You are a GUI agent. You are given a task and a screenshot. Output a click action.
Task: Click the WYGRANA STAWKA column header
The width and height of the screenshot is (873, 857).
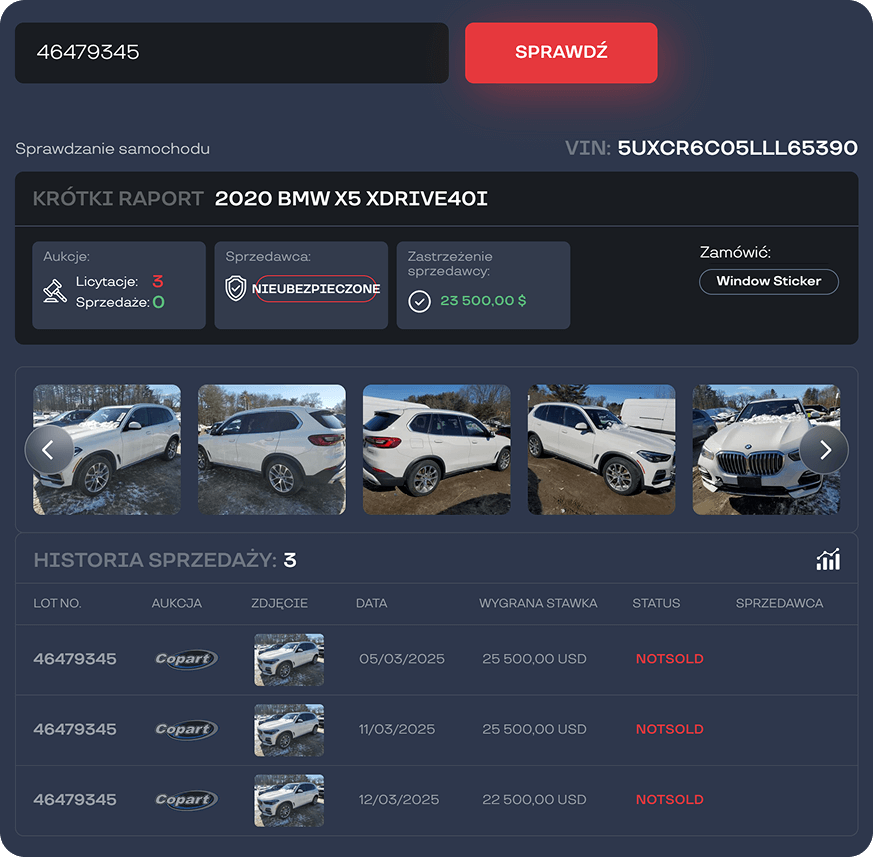tap(538, 603)
